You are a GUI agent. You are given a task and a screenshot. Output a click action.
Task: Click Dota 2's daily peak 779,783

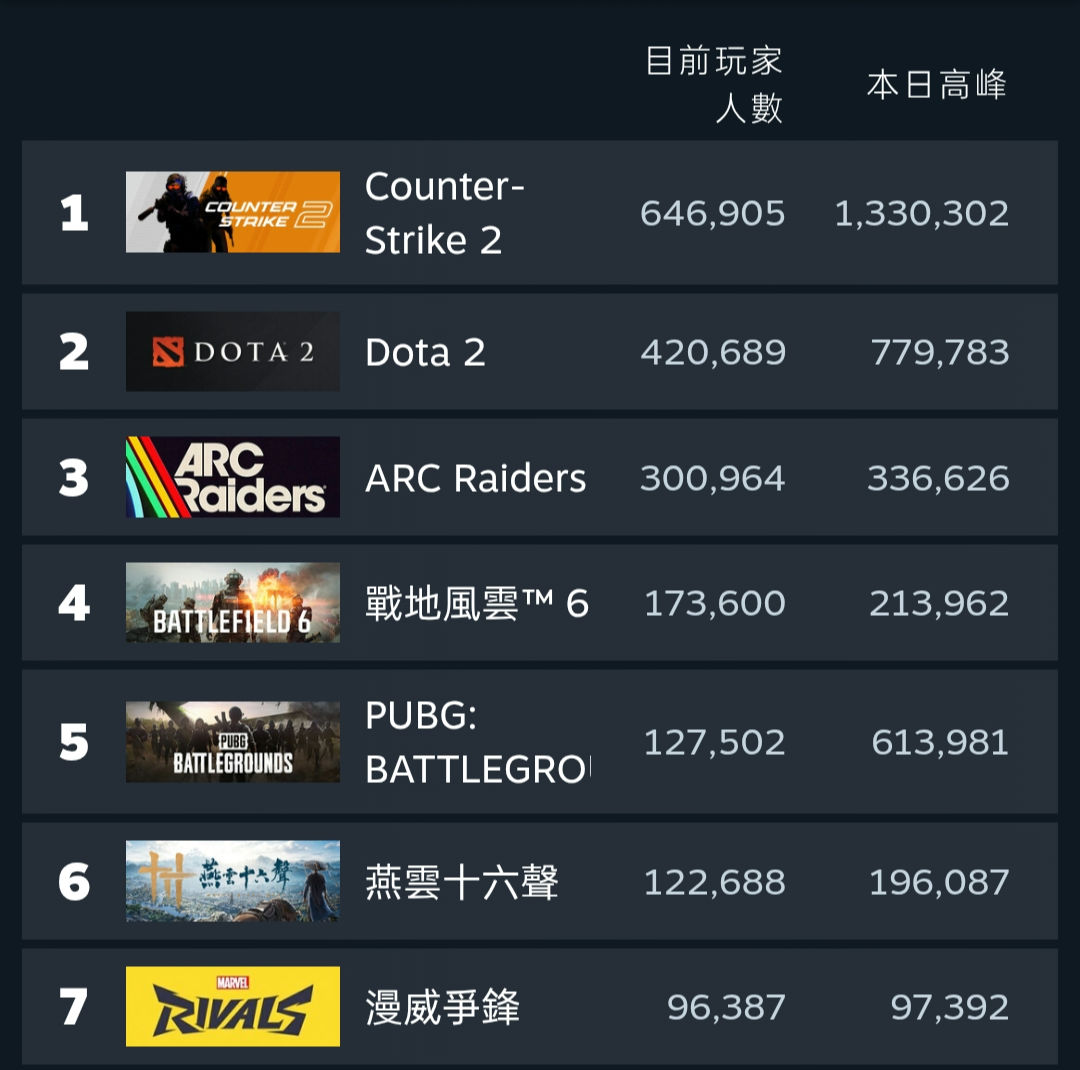point(939,352)
